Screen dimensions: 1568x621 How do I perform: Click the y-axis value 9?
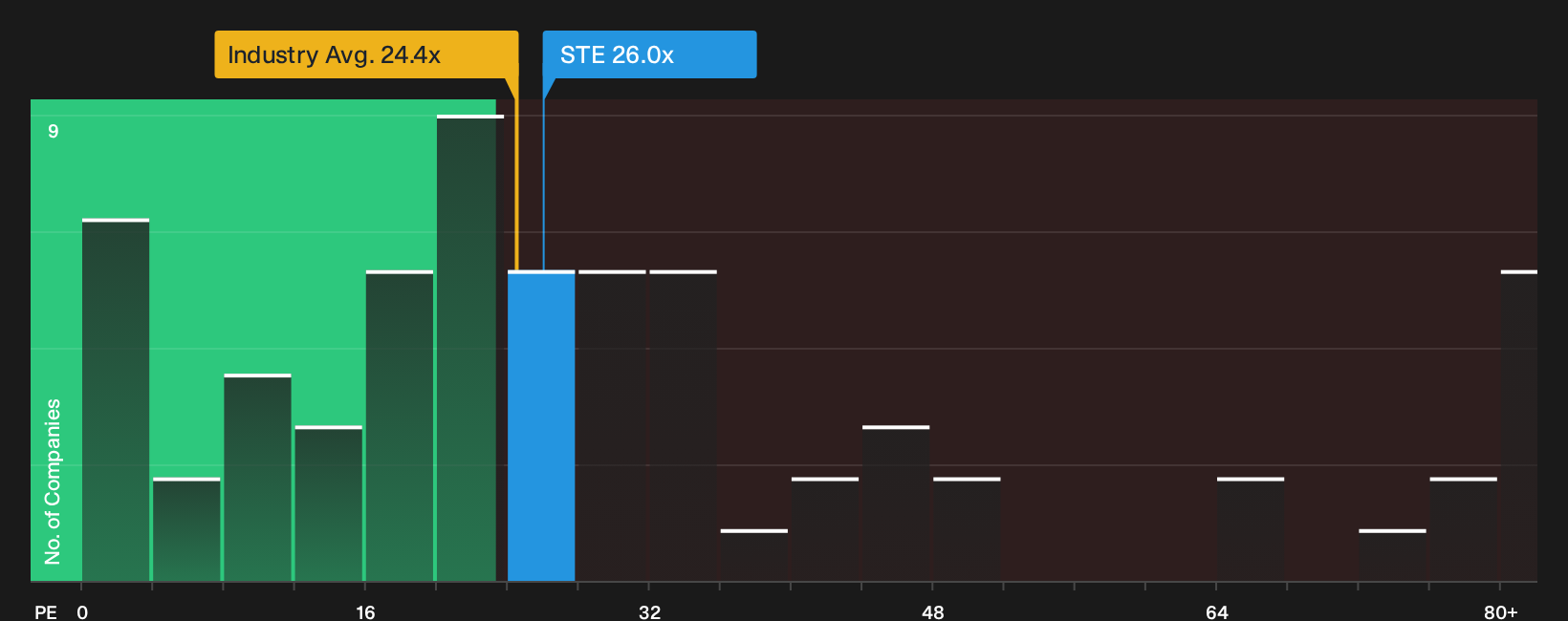pyautogui.click(x=54, y=131)
